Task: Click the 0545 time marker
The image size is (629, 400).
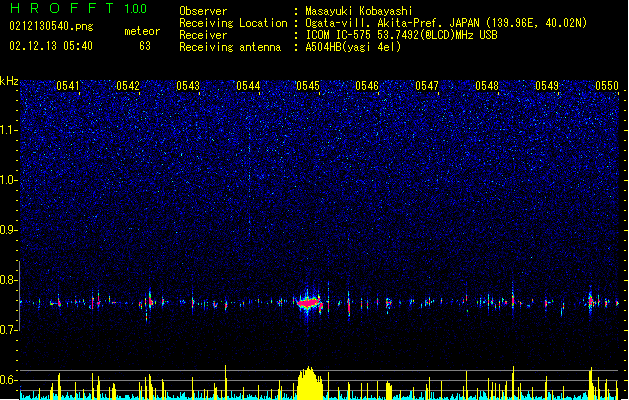Action: 308,86
